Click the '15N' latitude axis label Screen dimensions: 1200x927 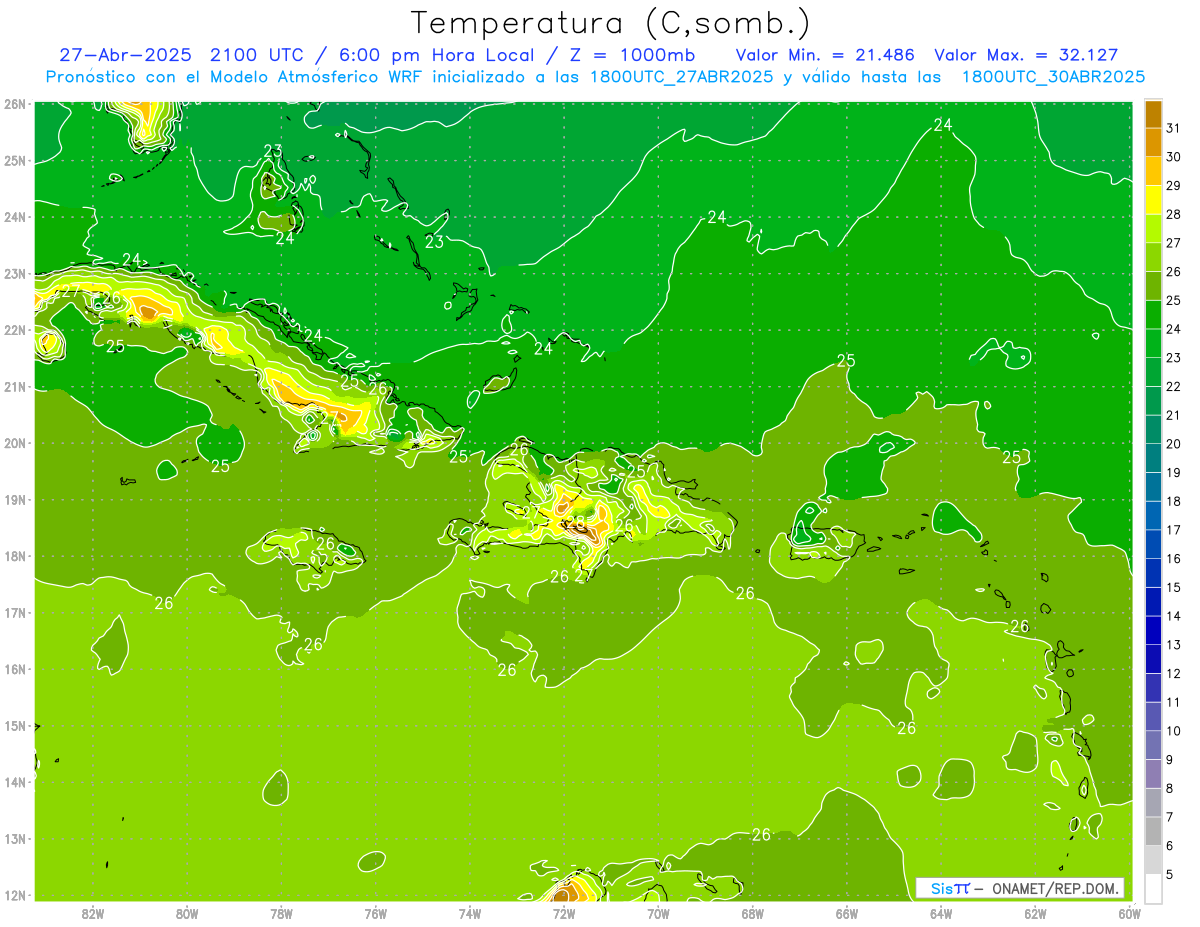pyautogui.click(x=15, y=726)
